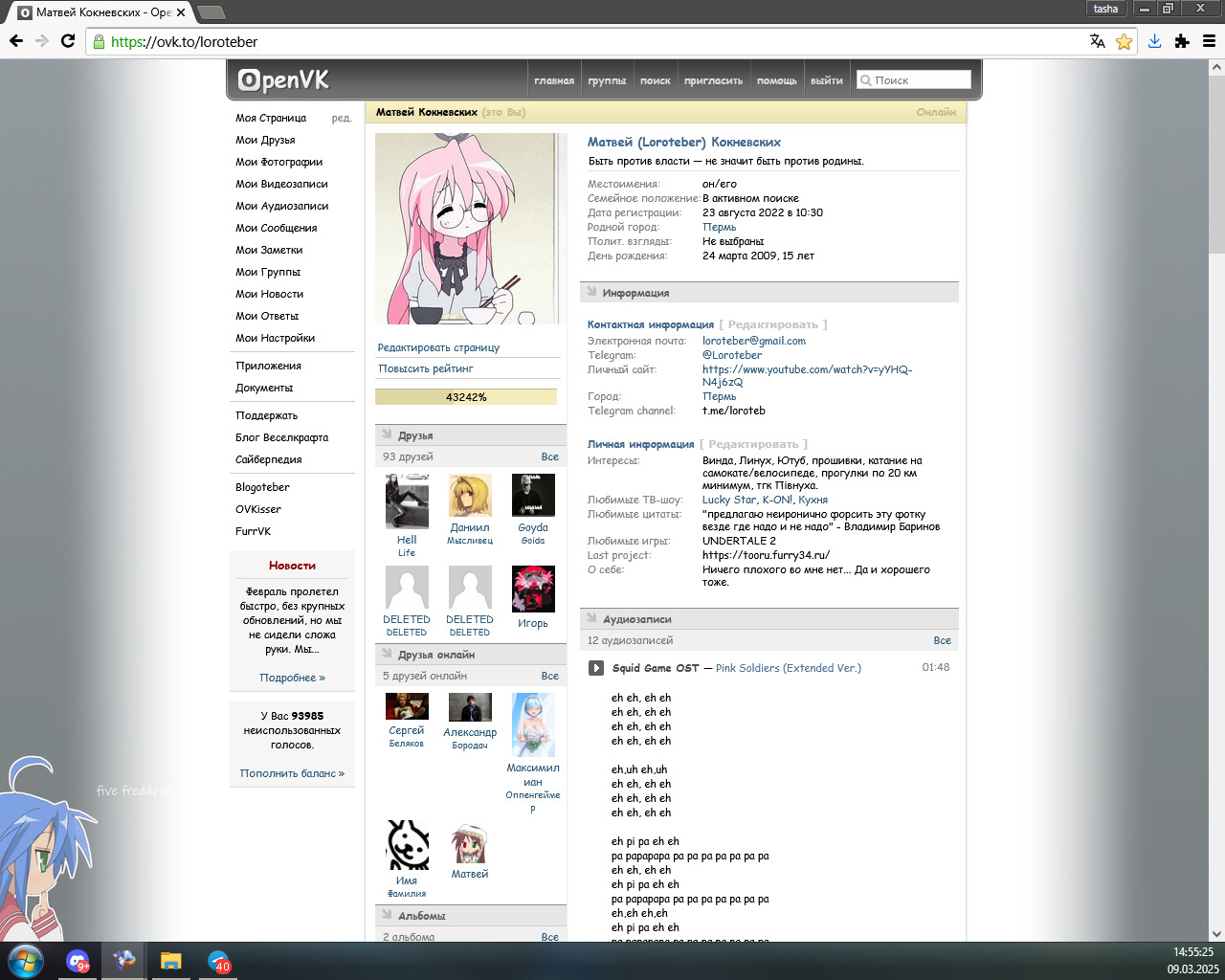Open browser downloads arrow icon
This screenshot has width=1225, height=980.
[1155, 41]
